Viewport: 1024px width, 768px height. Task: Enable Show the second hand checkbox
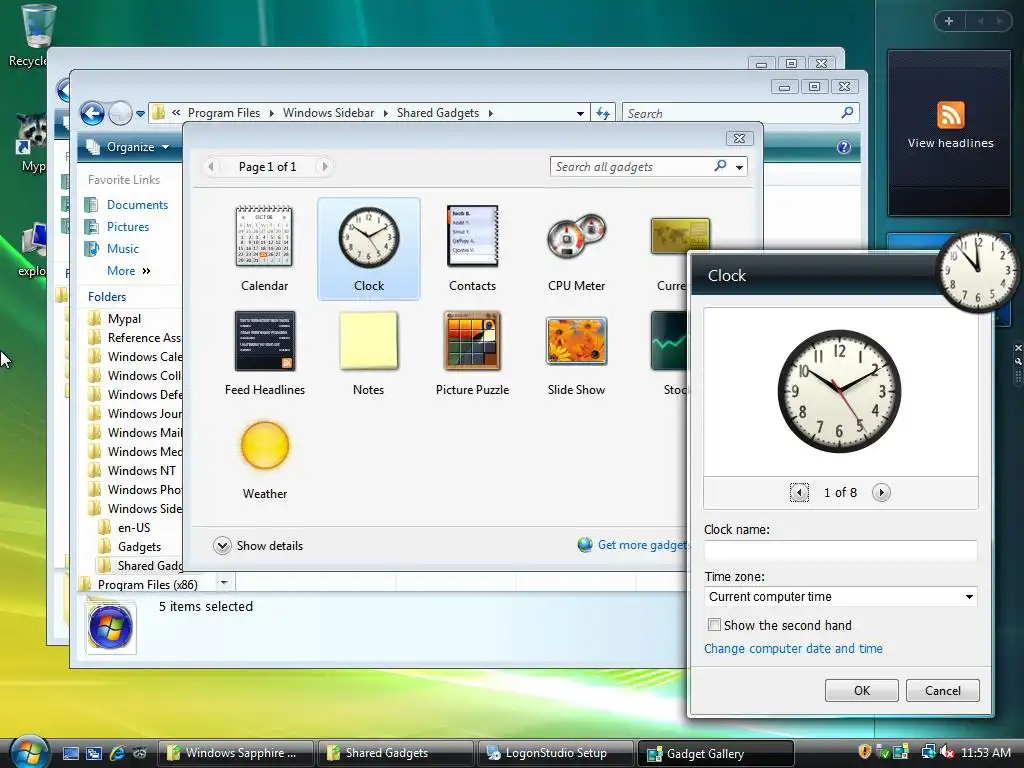point(714,625)
